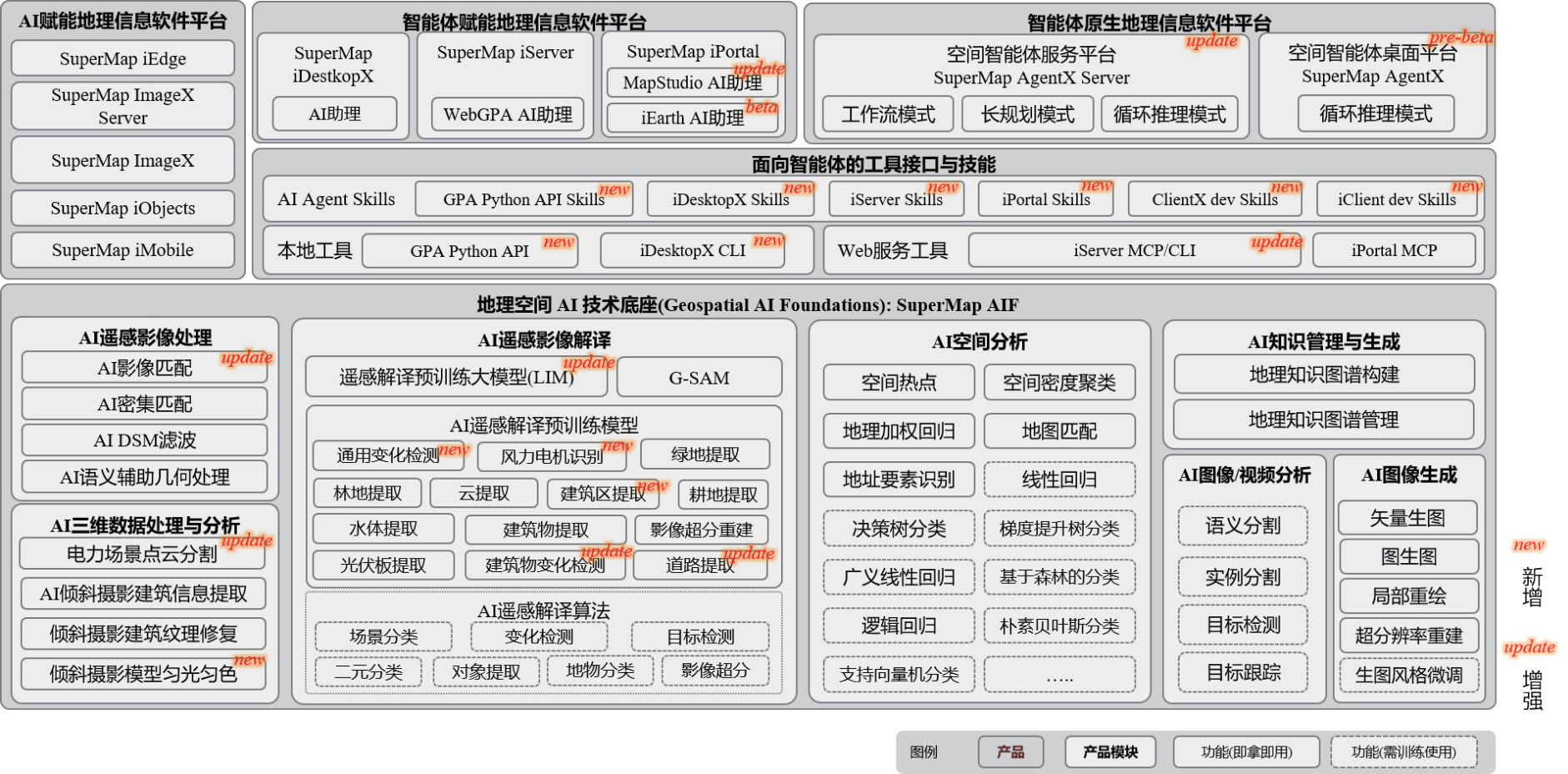Click 循环推理模式 under SuperMap AgentX Server
The height and width of the screenshot is (774, 1568).
click(x=1170, y=114)
